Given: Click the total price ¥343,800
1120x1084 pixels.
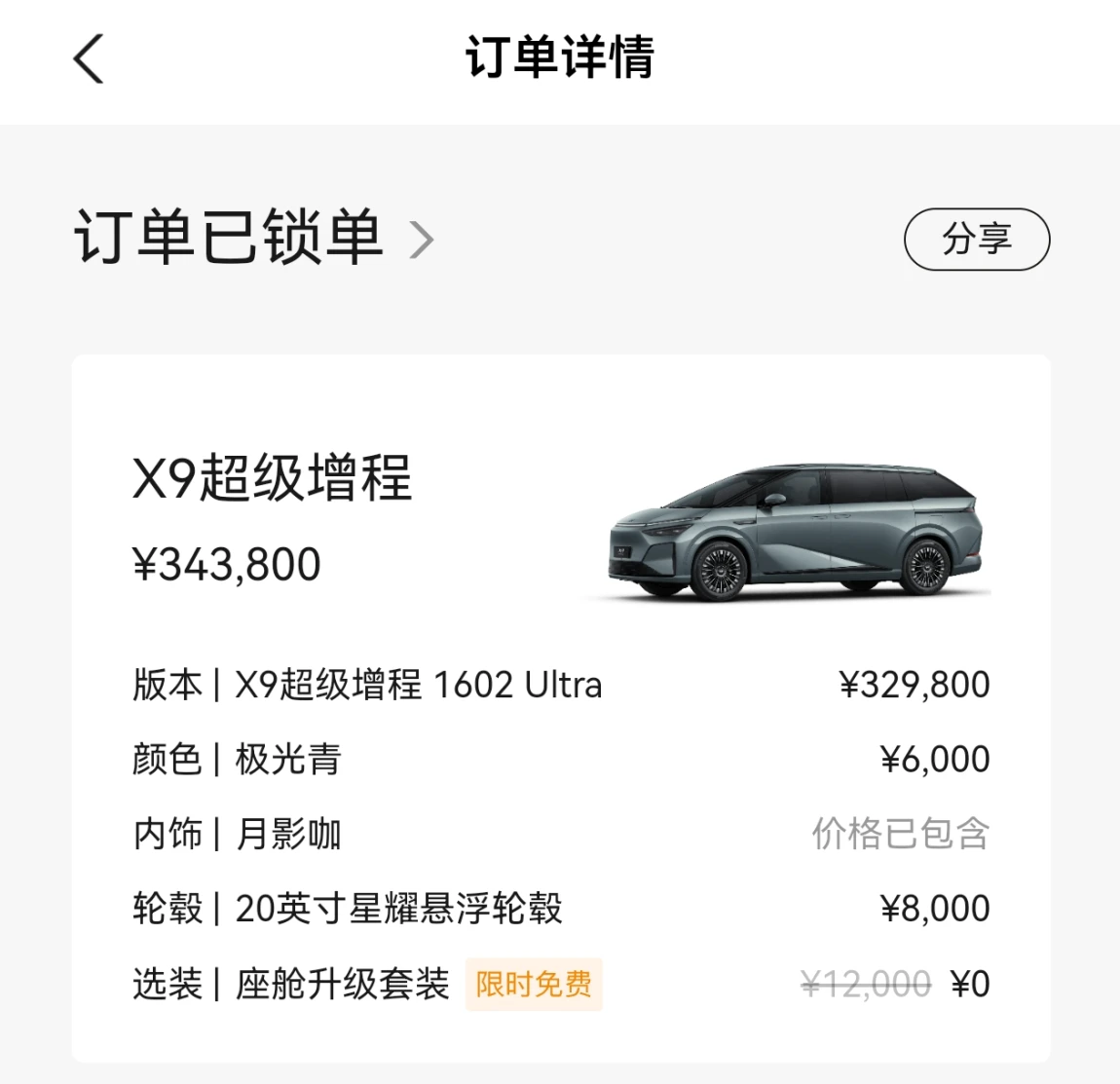Looking at the screenshot, I should (x=227, y=565).
